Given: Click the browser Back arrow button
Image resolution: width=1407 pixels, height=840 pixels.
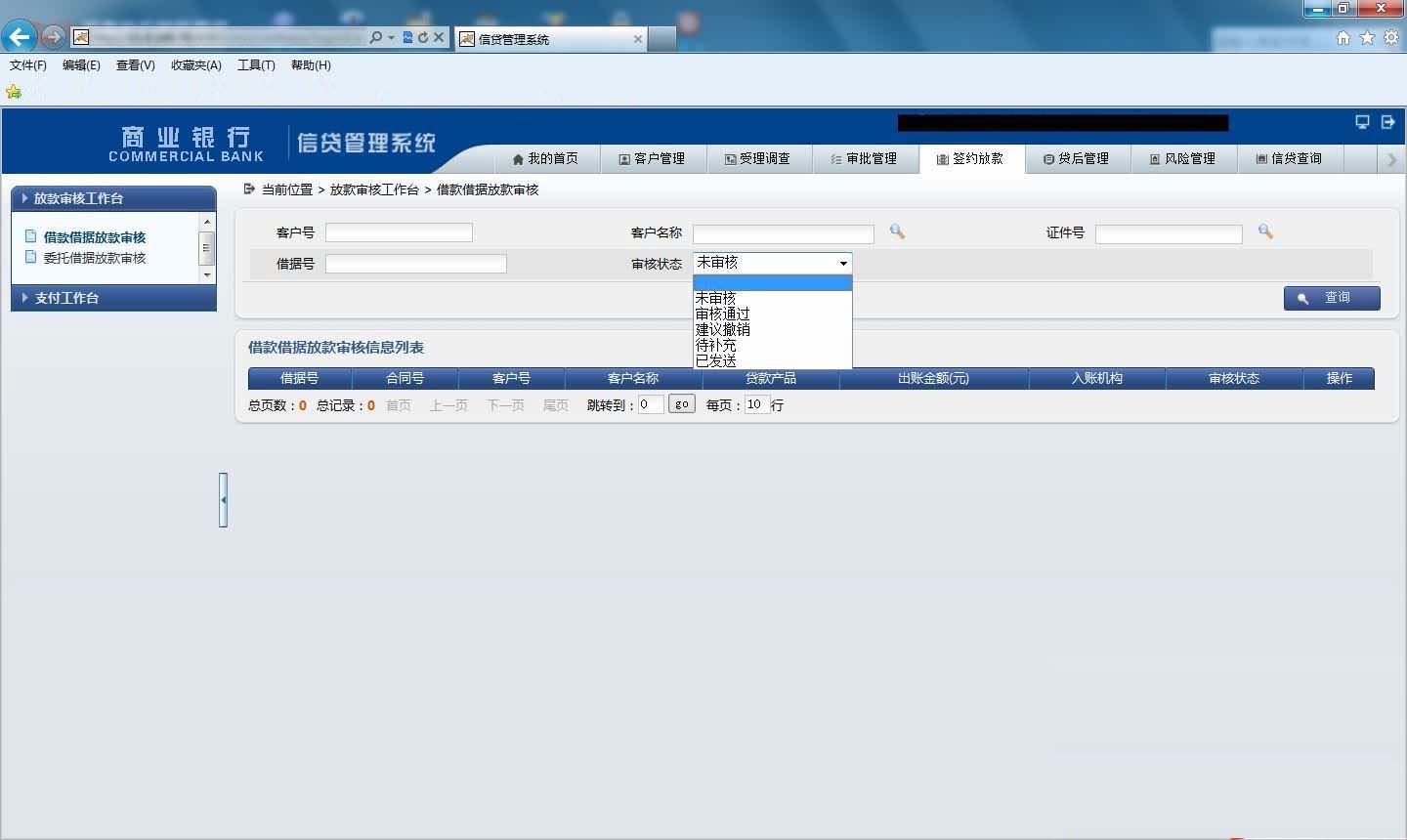Looking at the screenshot, I should tap(20, 37).
